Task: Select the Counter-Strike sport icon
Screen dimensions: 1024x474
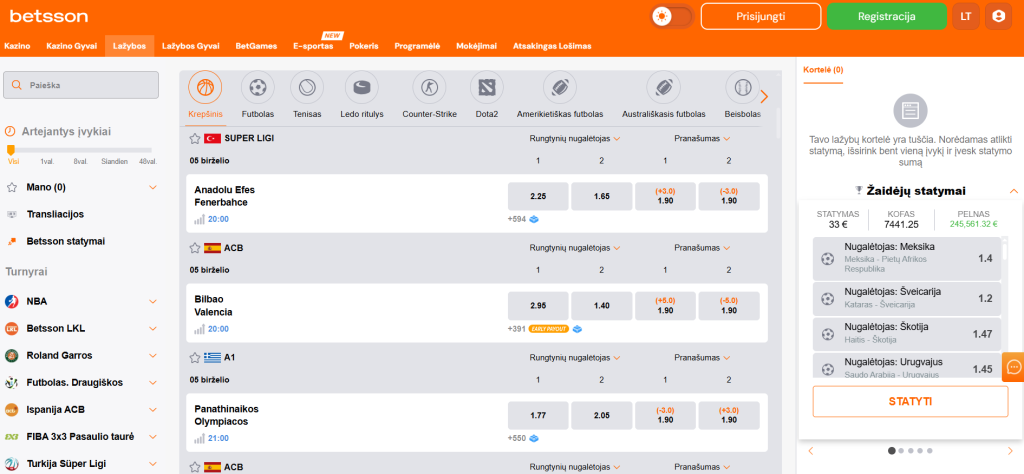Action: click(429, 87)
